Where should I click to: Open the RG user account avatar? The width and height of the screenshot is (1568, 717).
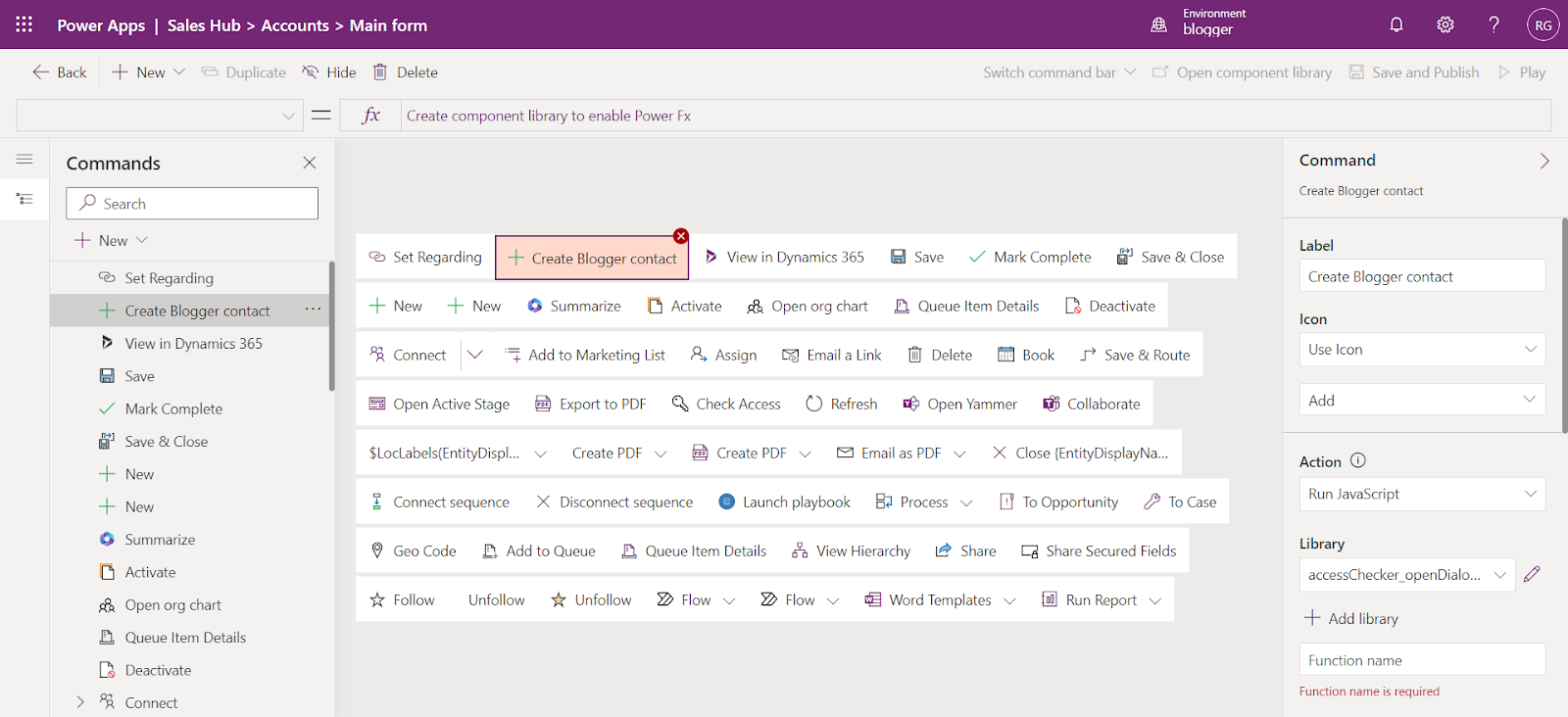click(1543, 24)
